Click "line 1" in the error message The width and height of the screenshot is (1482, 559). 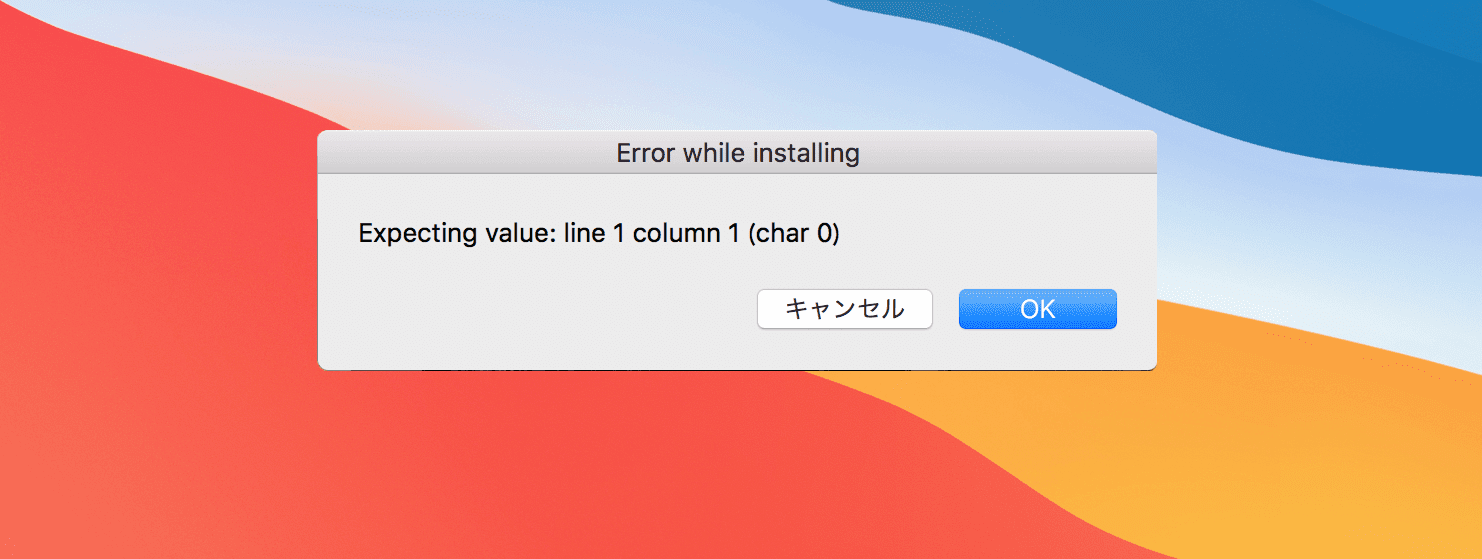click(591, 234)
